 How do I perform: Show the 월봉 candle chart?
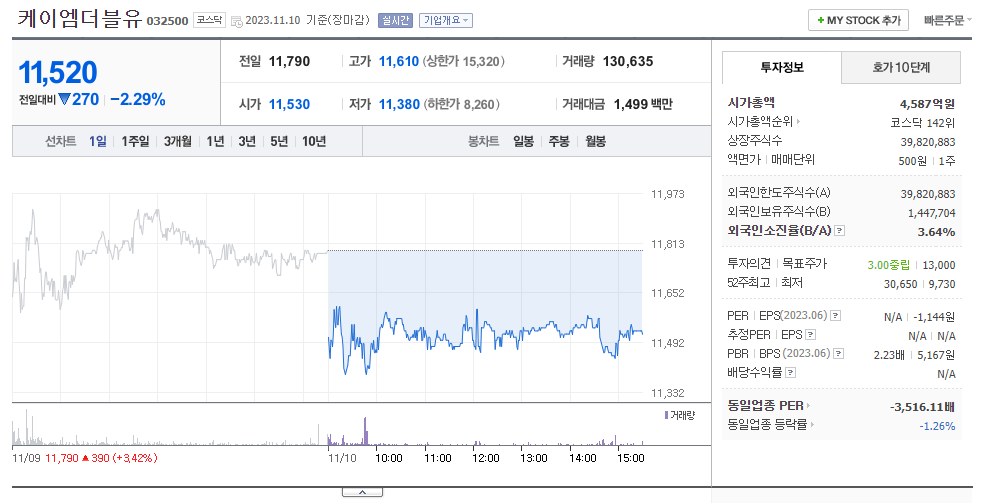tap(596, 142)
